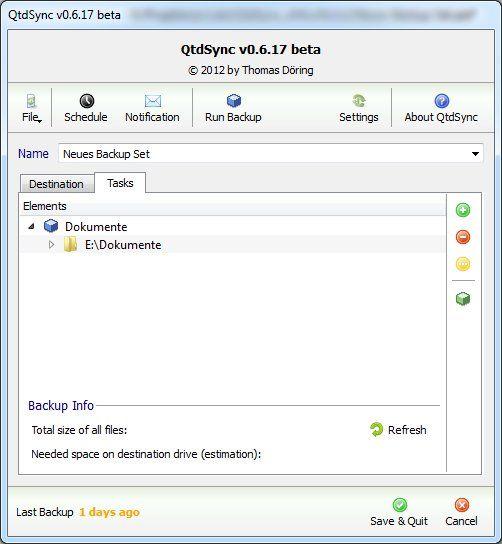Open the Schedule clock icon

[x=86, y=101]
